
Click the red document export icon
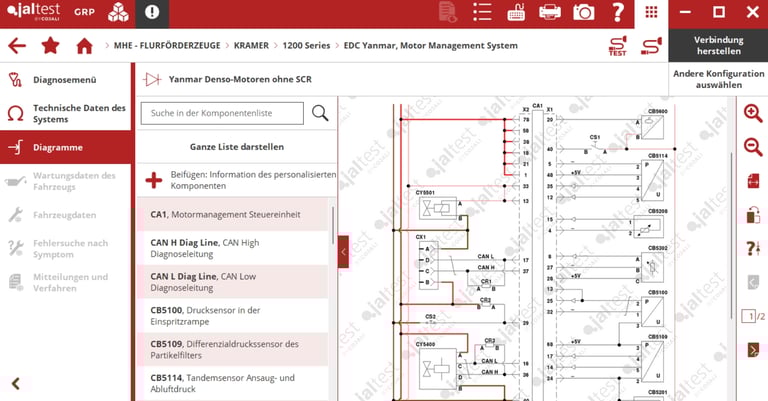coord(753,181)
